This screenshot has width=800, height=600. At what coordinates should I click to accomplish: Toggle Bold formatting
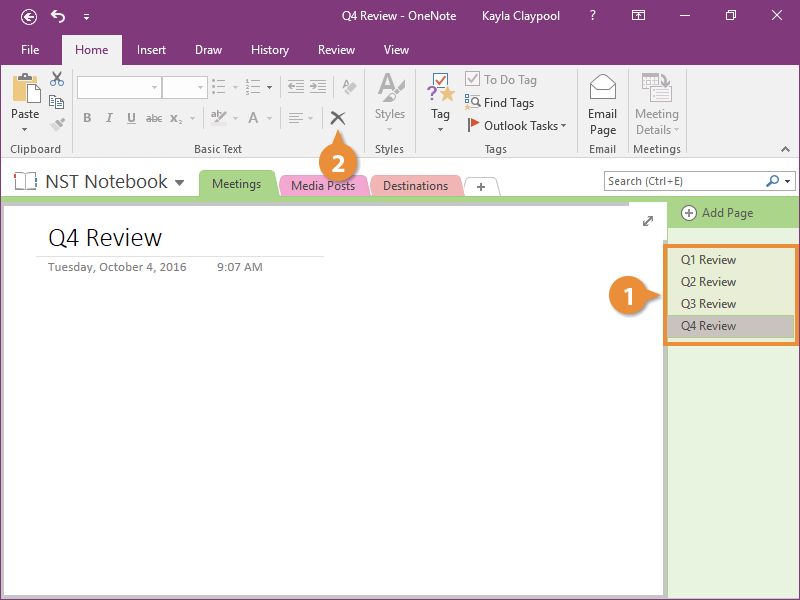(87, 118)
